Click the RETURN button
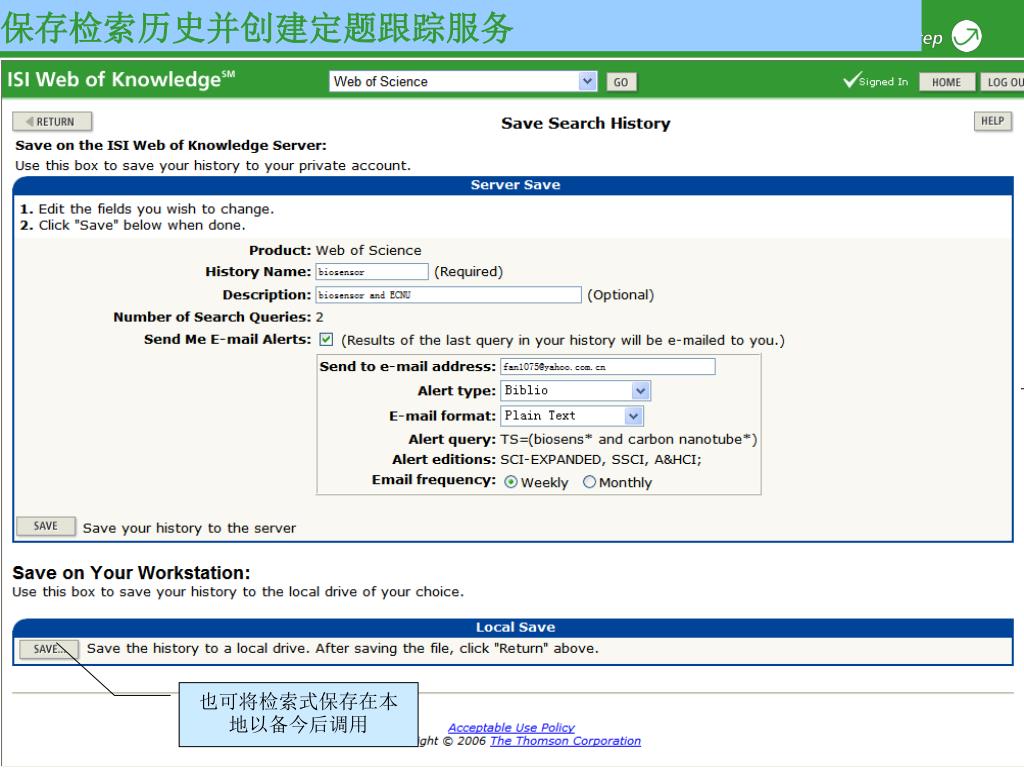1024x768 pixels. [52, 121]
